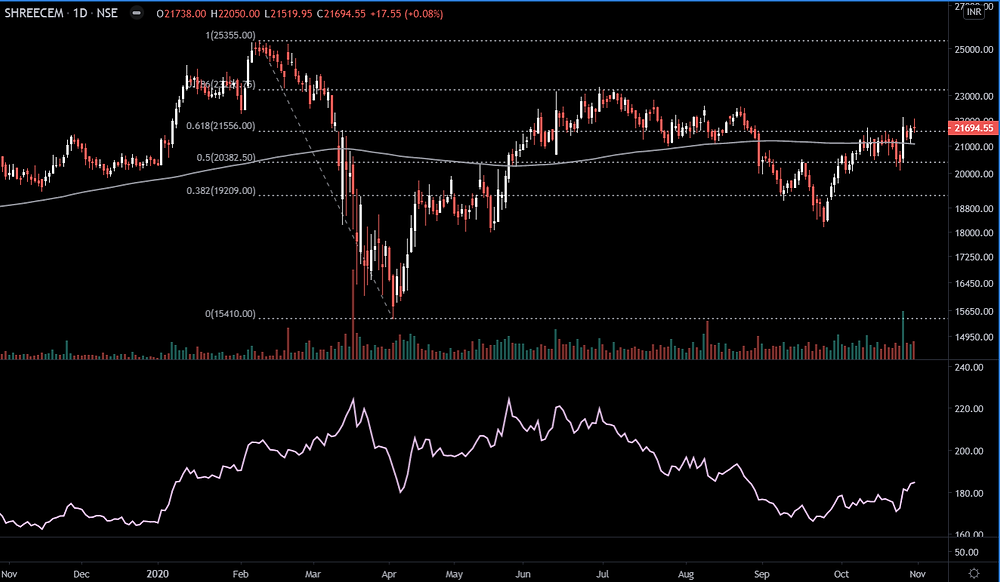Select the Fibonacci label 0.382(19209.00)
Image resolution: width=1000 pixels, height=582 pixels.
(x=221, y=191)
